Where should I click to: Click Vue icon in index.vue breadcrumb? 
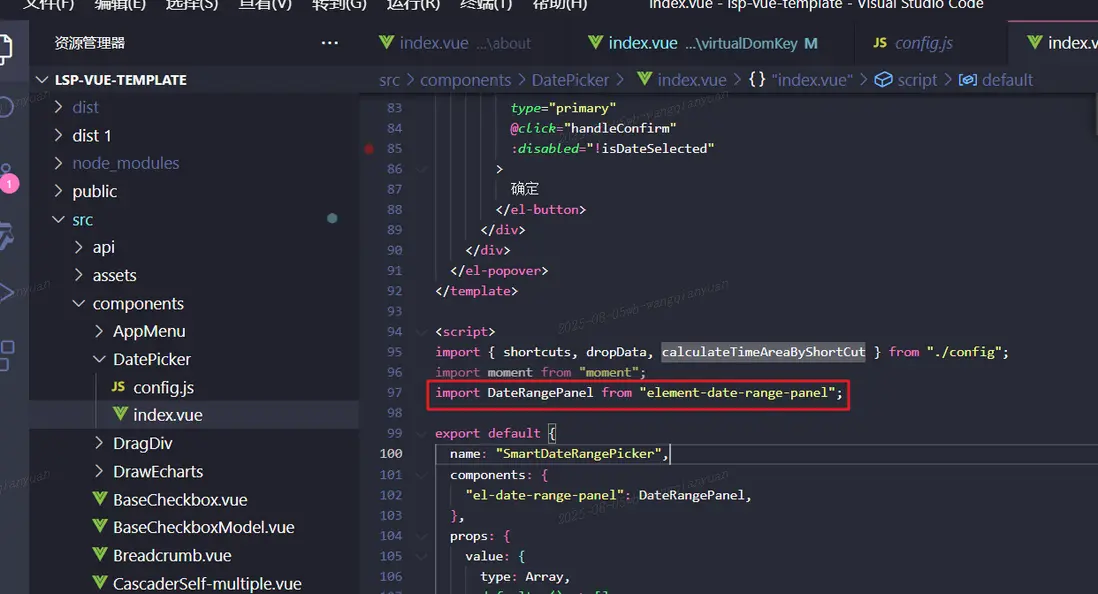(x=644, y=79)
